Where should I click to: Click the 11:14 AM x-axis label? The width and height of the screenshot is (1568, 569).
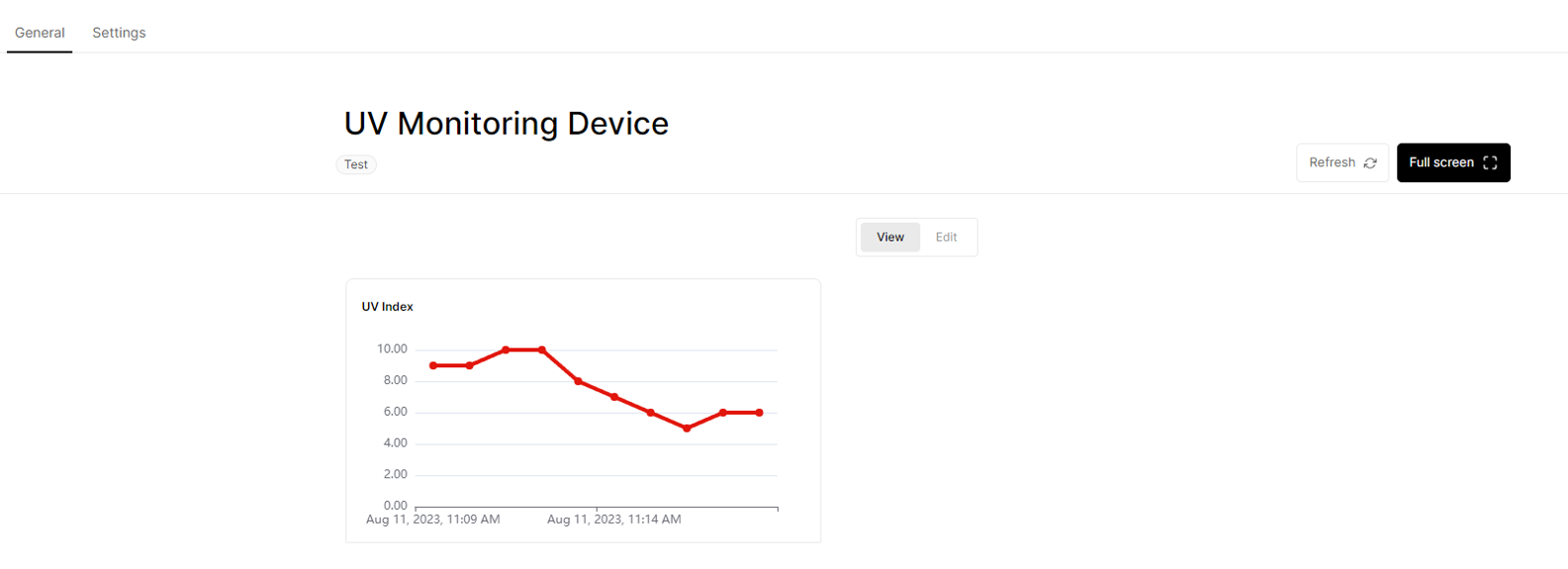click(614, 520)
